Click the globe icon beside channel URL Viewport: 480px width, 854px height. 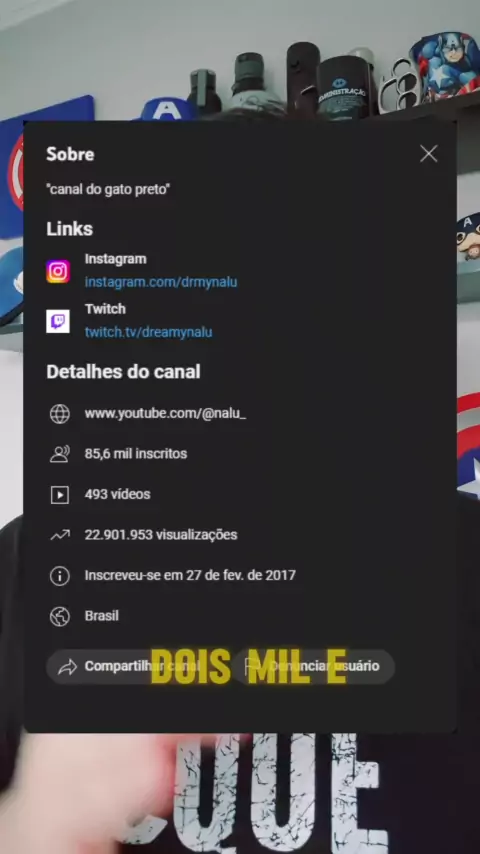tap(59, 414)
